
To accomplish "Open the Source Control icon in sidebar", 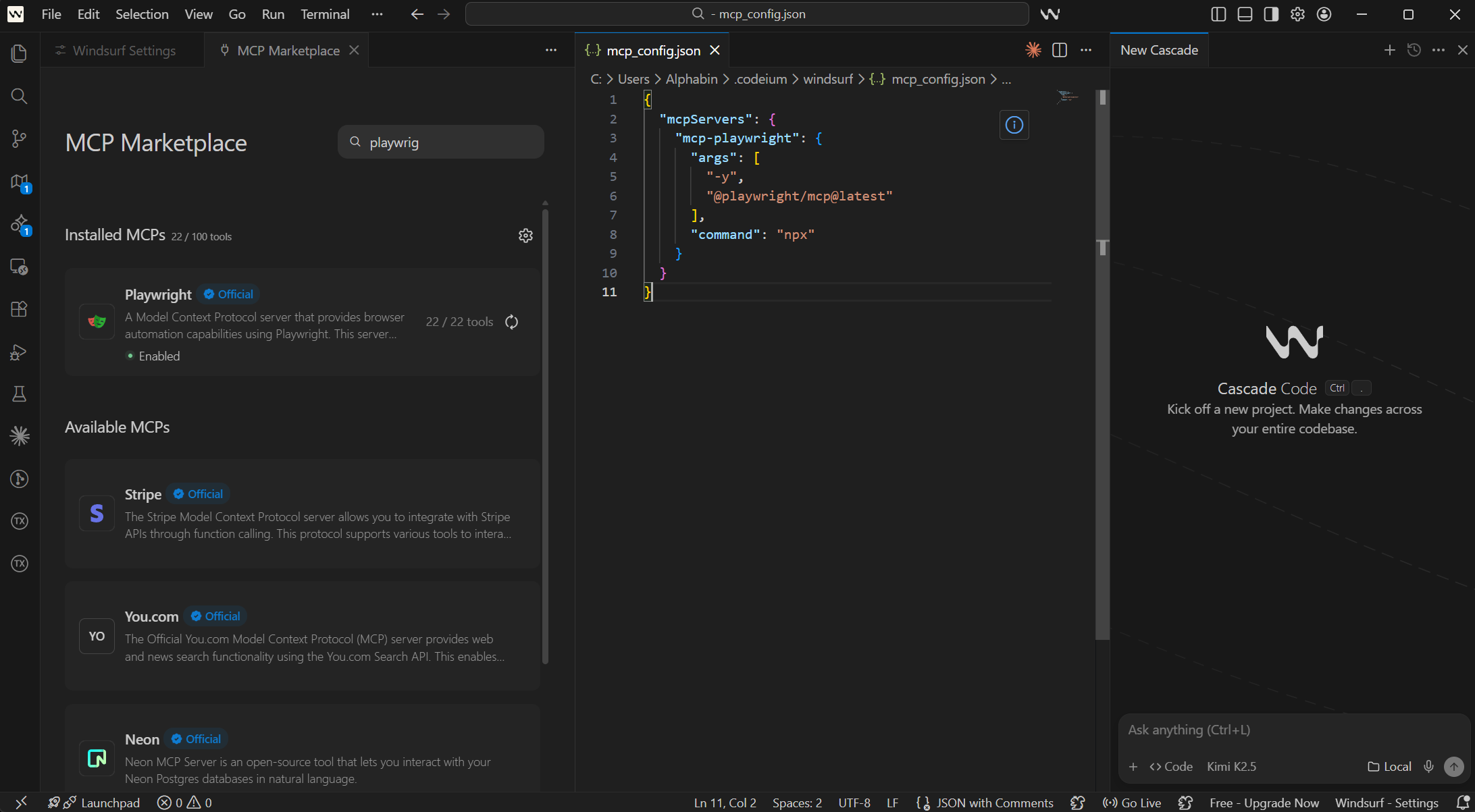I will 19,138.
